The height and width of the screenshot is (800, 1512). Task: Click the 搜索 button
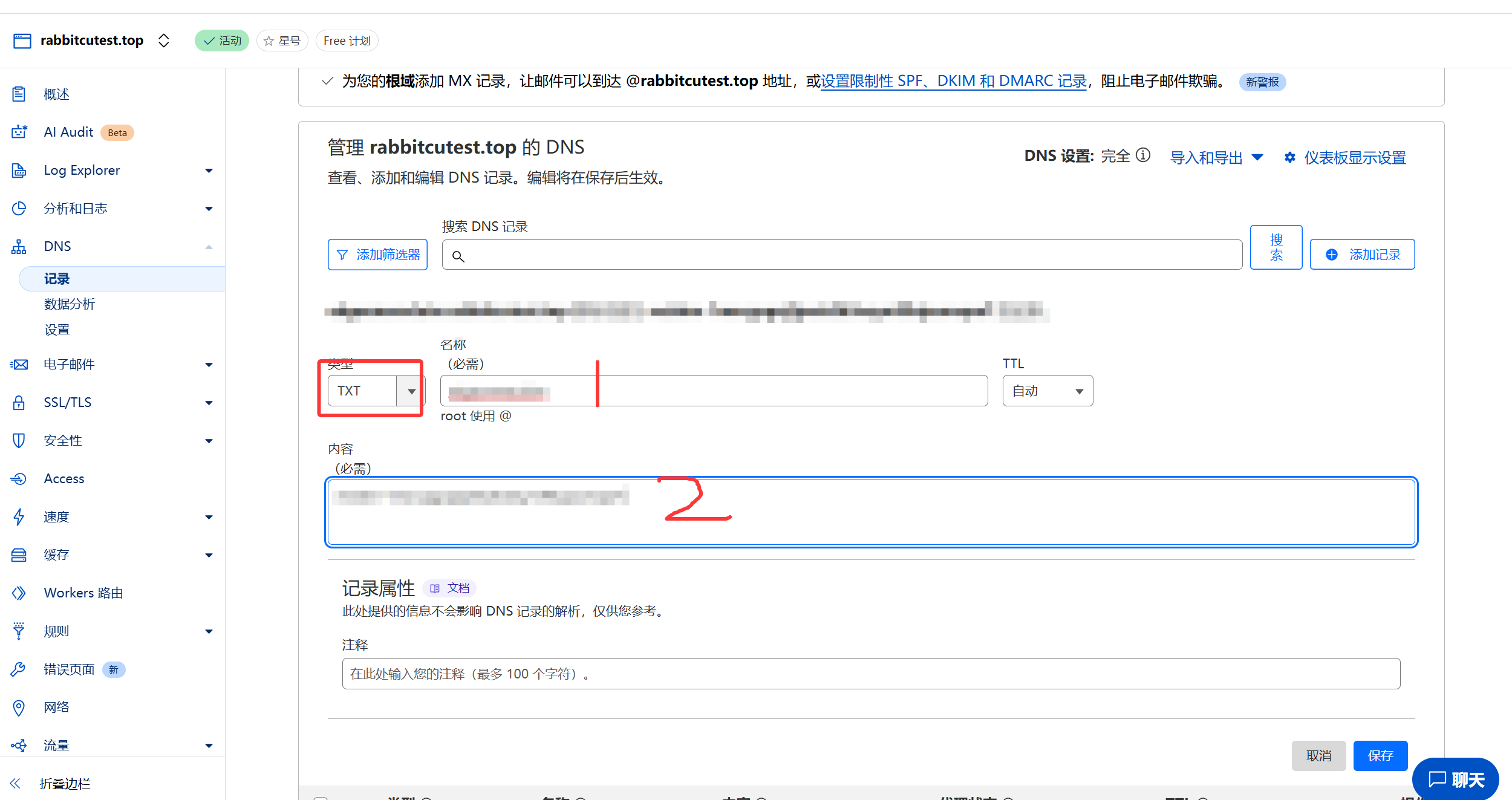pyautogui.click(x=1276, y=247)
